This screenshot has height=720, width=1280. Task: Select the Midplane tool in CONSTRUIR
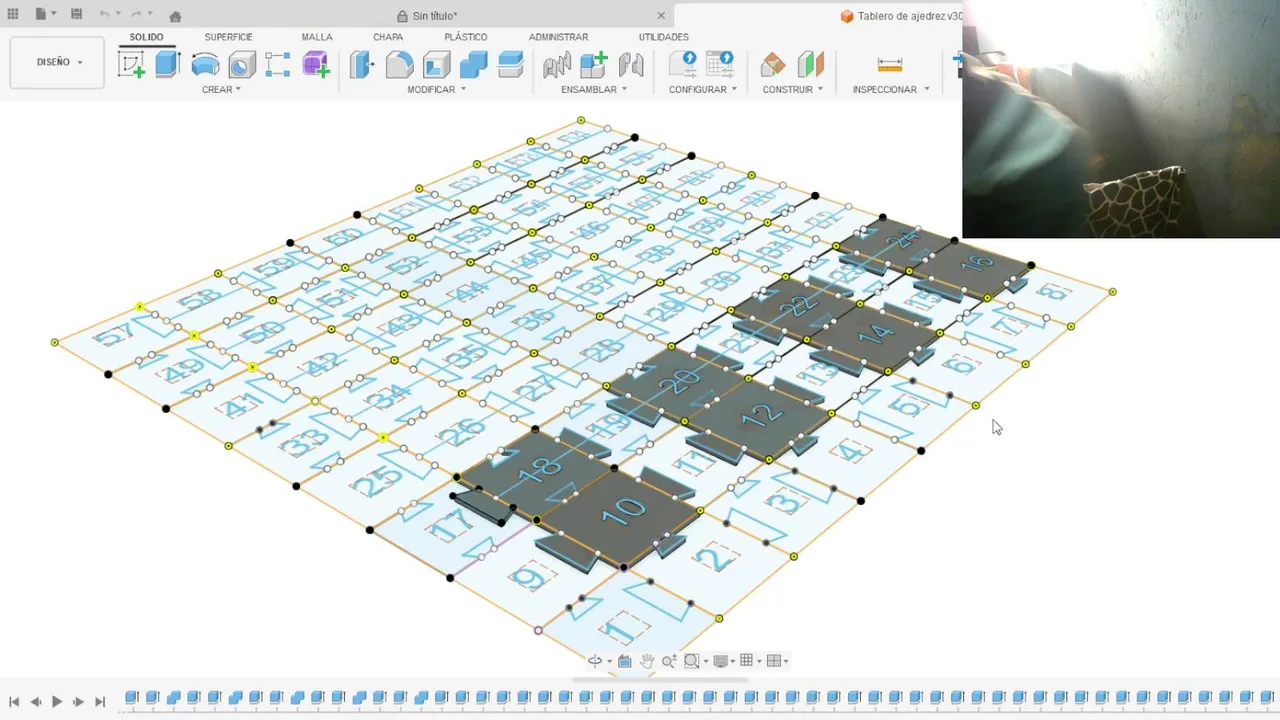click(x=810, y=65)
